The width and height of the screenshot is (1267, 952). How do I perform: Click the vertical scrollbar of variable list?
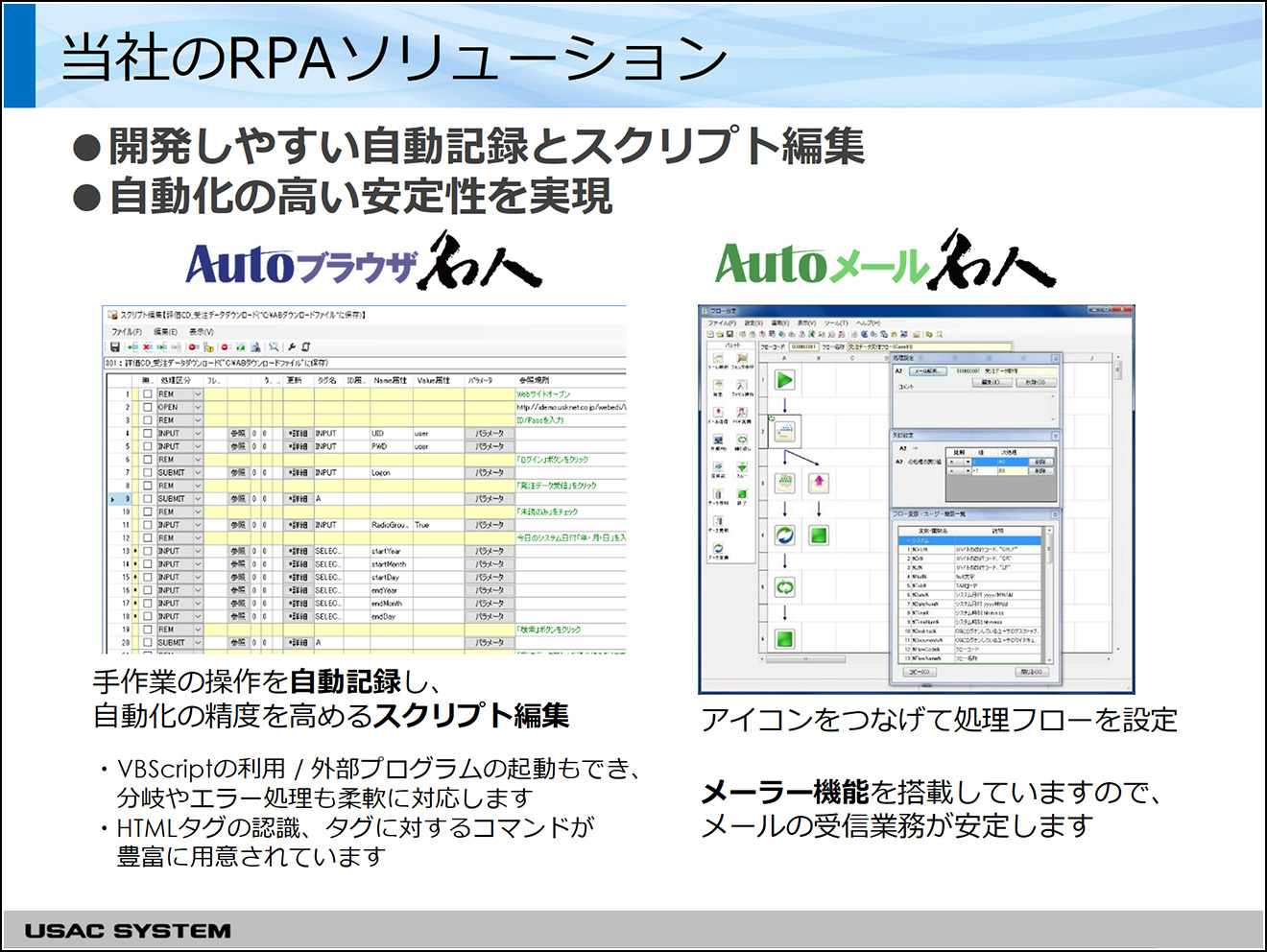(x=1049, y=595)
